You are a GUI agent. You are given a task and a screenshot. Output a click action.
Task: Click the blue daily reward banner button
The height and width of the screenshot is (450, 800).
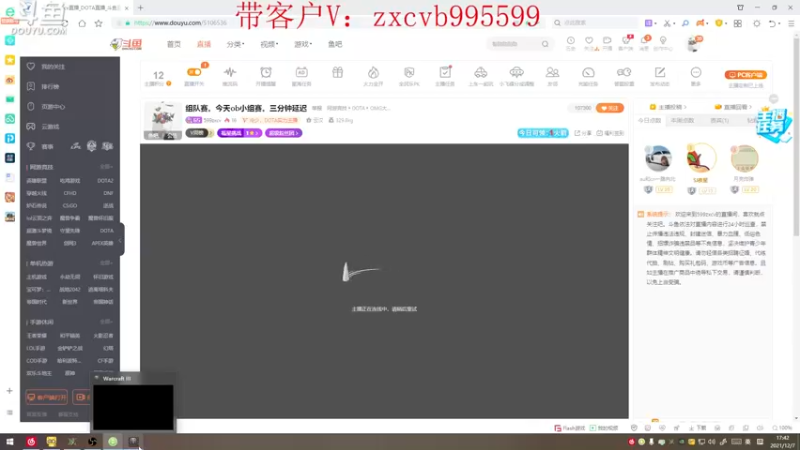click(543, 133)
